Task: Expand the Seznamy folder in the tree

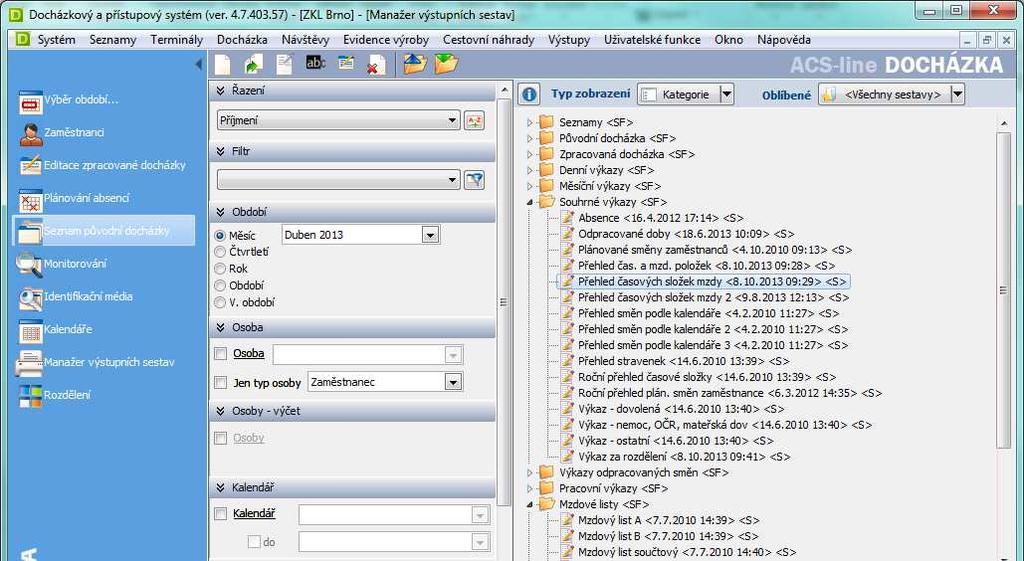Action: tap(530, 122)
